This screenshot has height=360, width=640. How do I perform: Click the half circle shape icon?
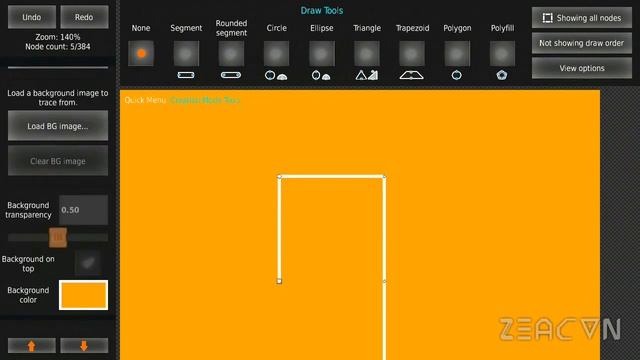pyautogui.click(x=282, y=76)
